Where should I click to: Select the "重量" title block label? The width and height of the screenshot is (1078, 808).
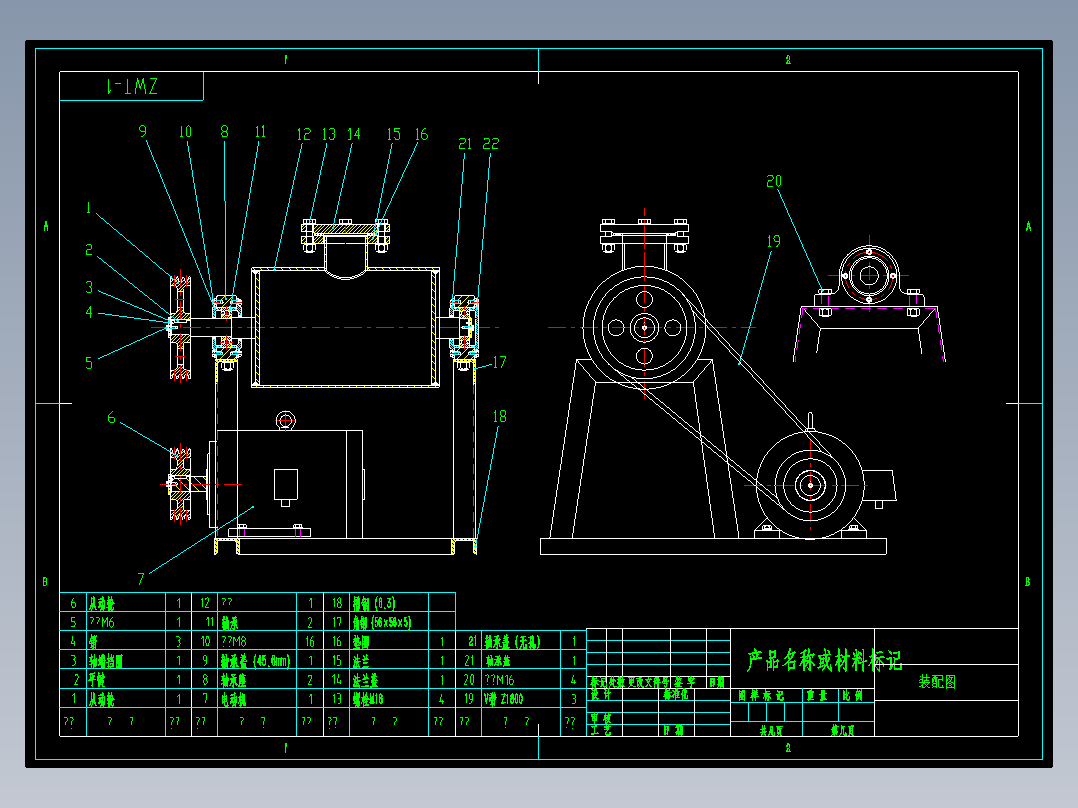pos(817,695)
